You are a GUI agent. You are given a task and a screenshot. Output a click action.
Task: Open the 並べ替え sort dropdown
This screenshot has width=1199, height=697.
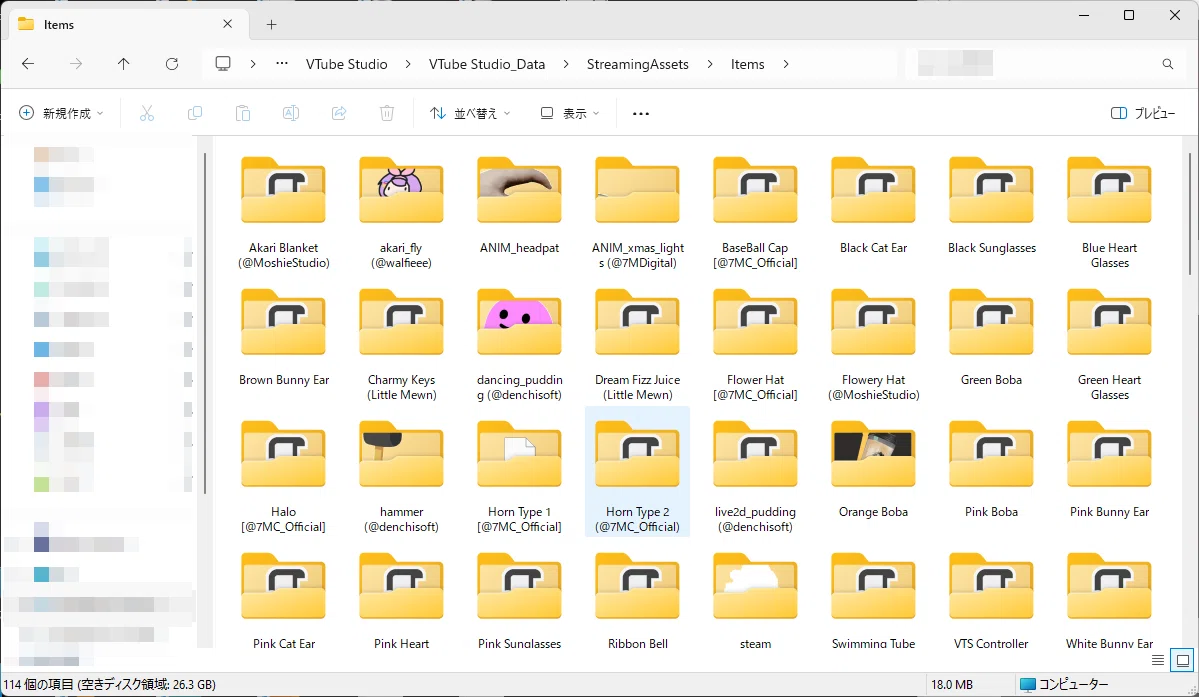470,113
